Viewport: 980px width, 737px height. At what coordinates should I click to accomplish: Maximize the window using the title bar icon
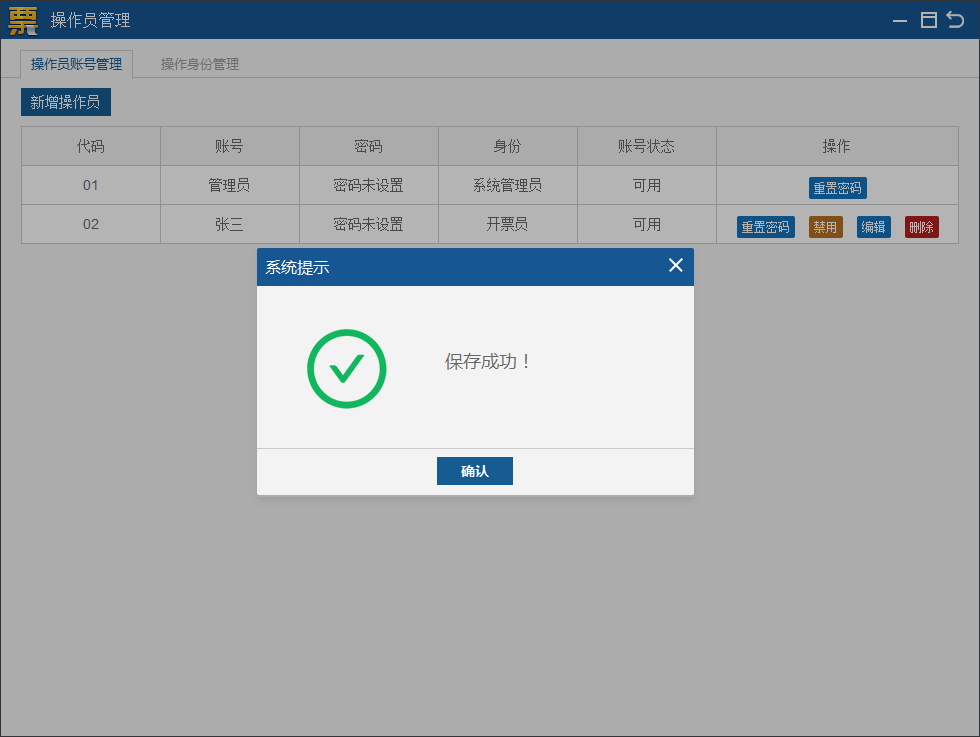(929, 20)
